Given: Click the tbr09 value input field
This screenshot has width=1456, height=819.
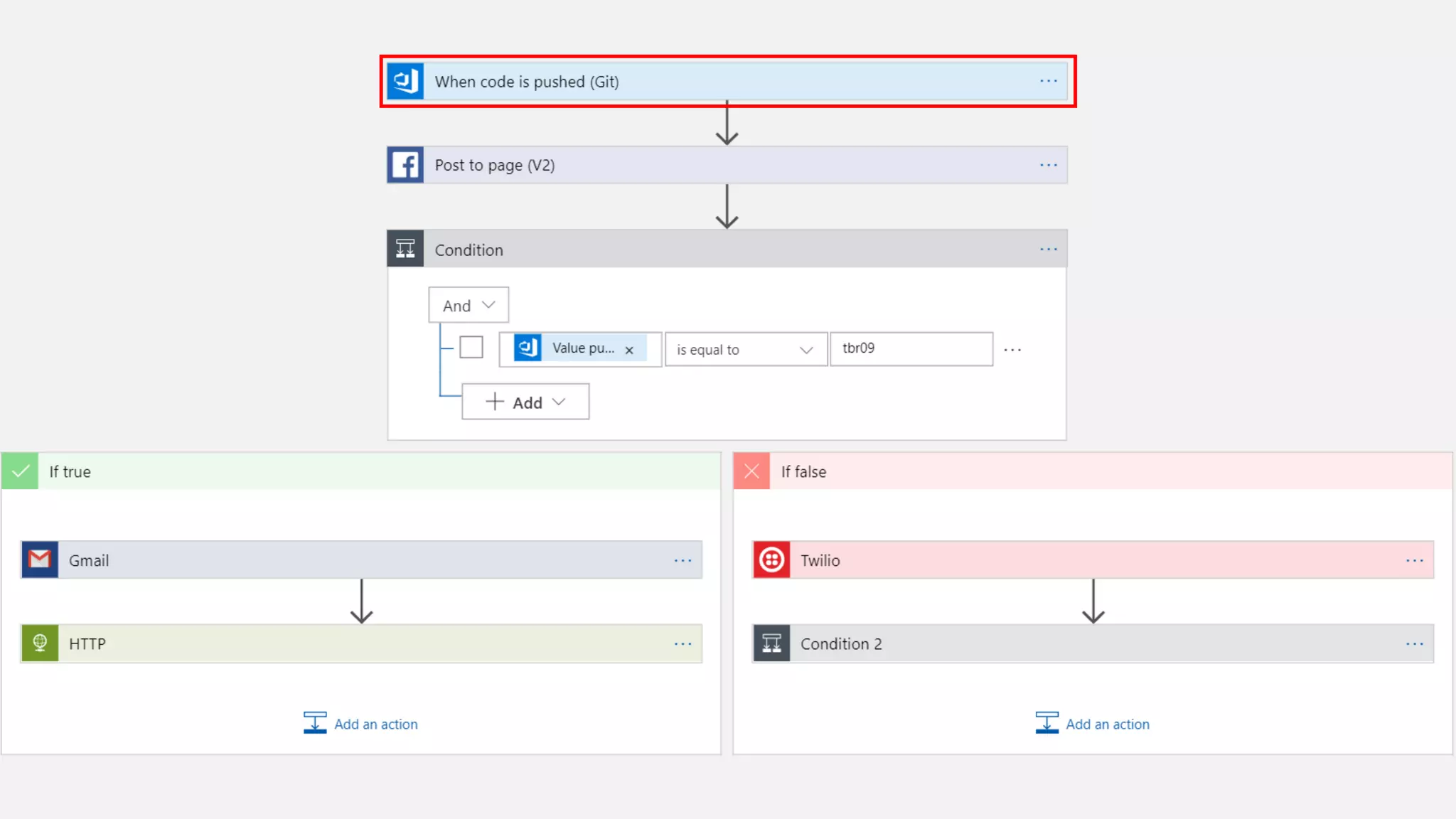Looking at the screenshot, I should 911,348.
